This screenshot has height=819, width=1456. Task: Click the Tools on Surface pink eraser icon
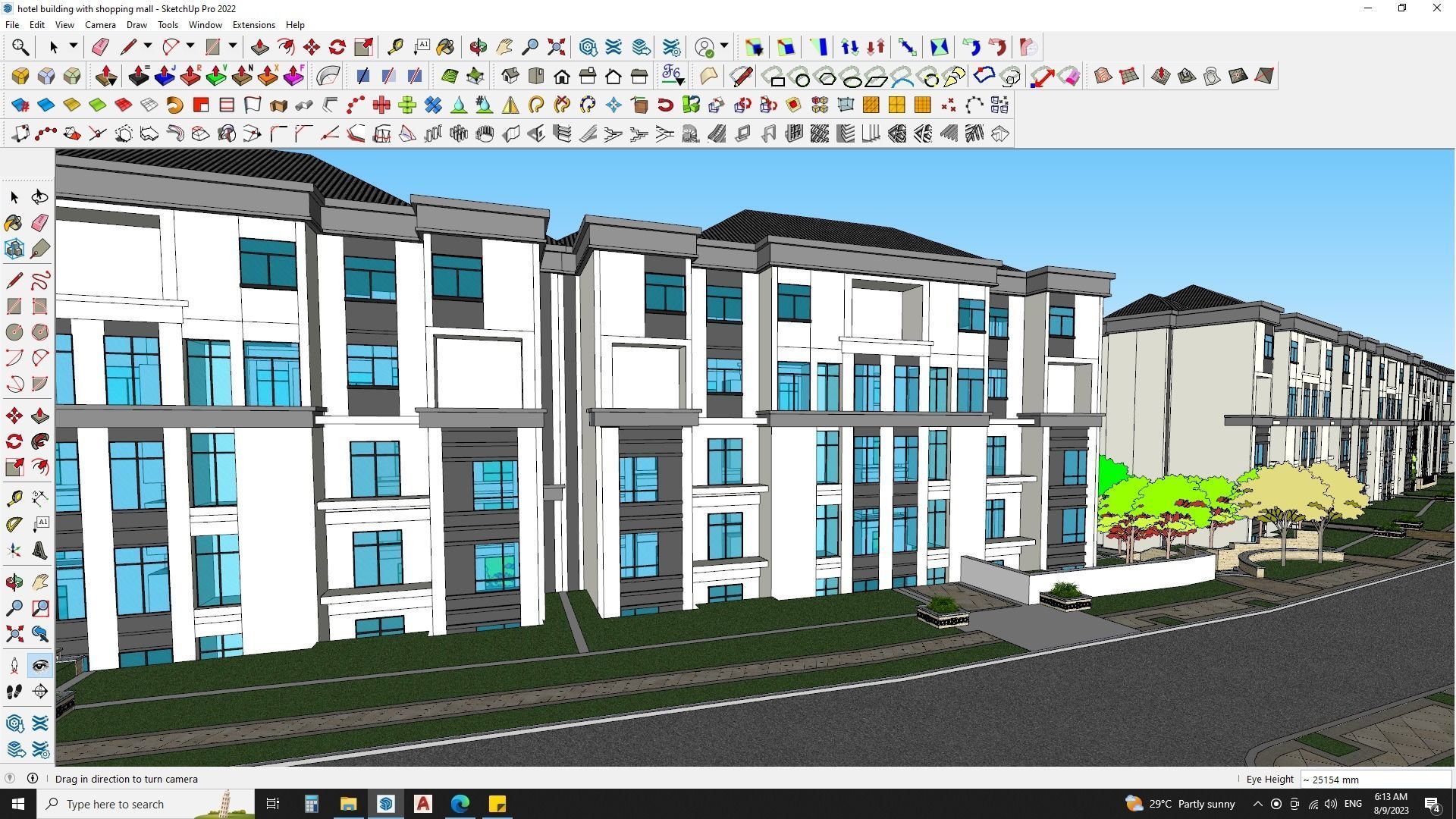(1068, 76)
